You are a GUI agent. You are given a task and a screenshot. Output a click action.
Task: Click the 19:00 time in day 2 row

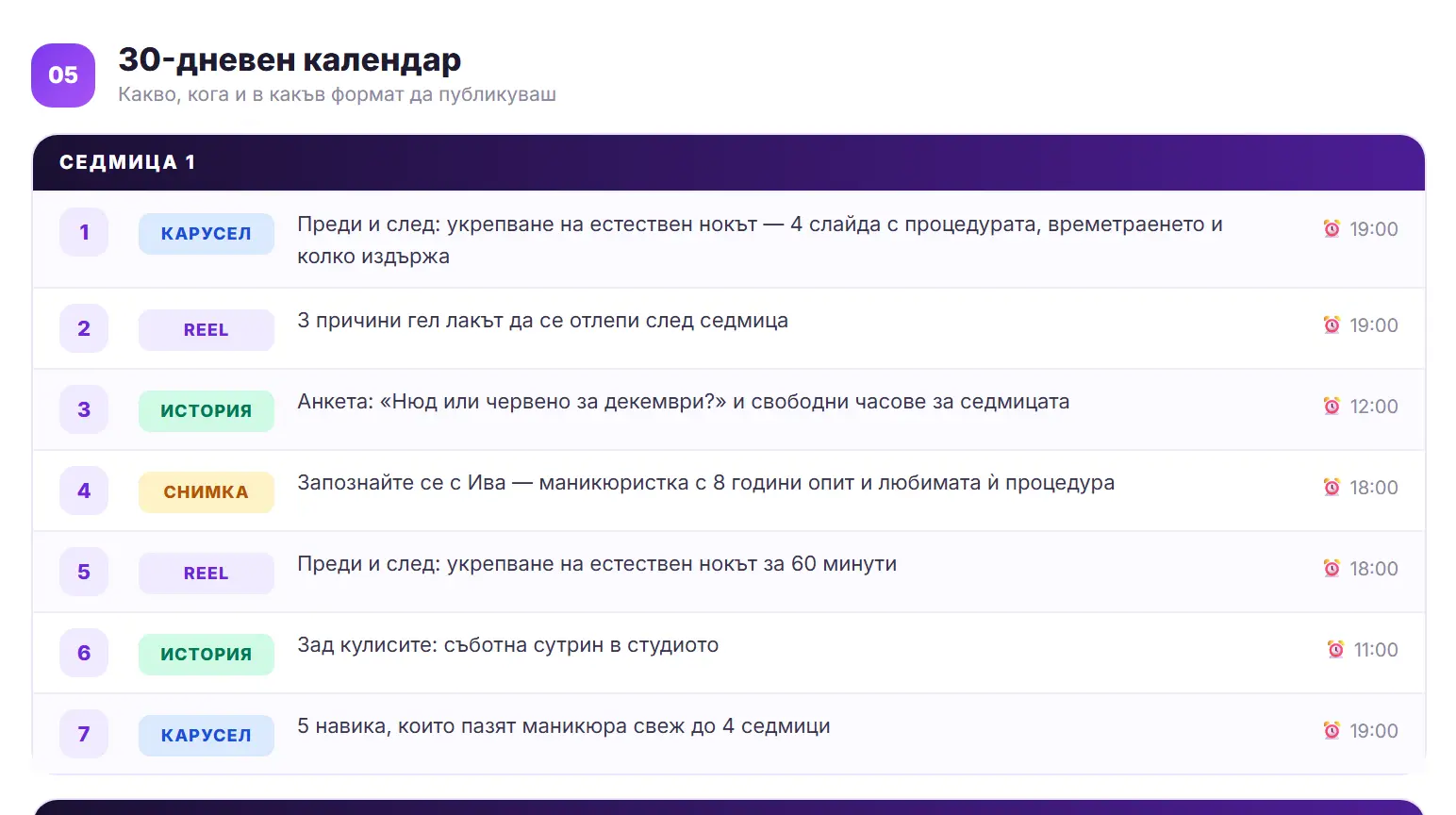tap(1374, 325)
